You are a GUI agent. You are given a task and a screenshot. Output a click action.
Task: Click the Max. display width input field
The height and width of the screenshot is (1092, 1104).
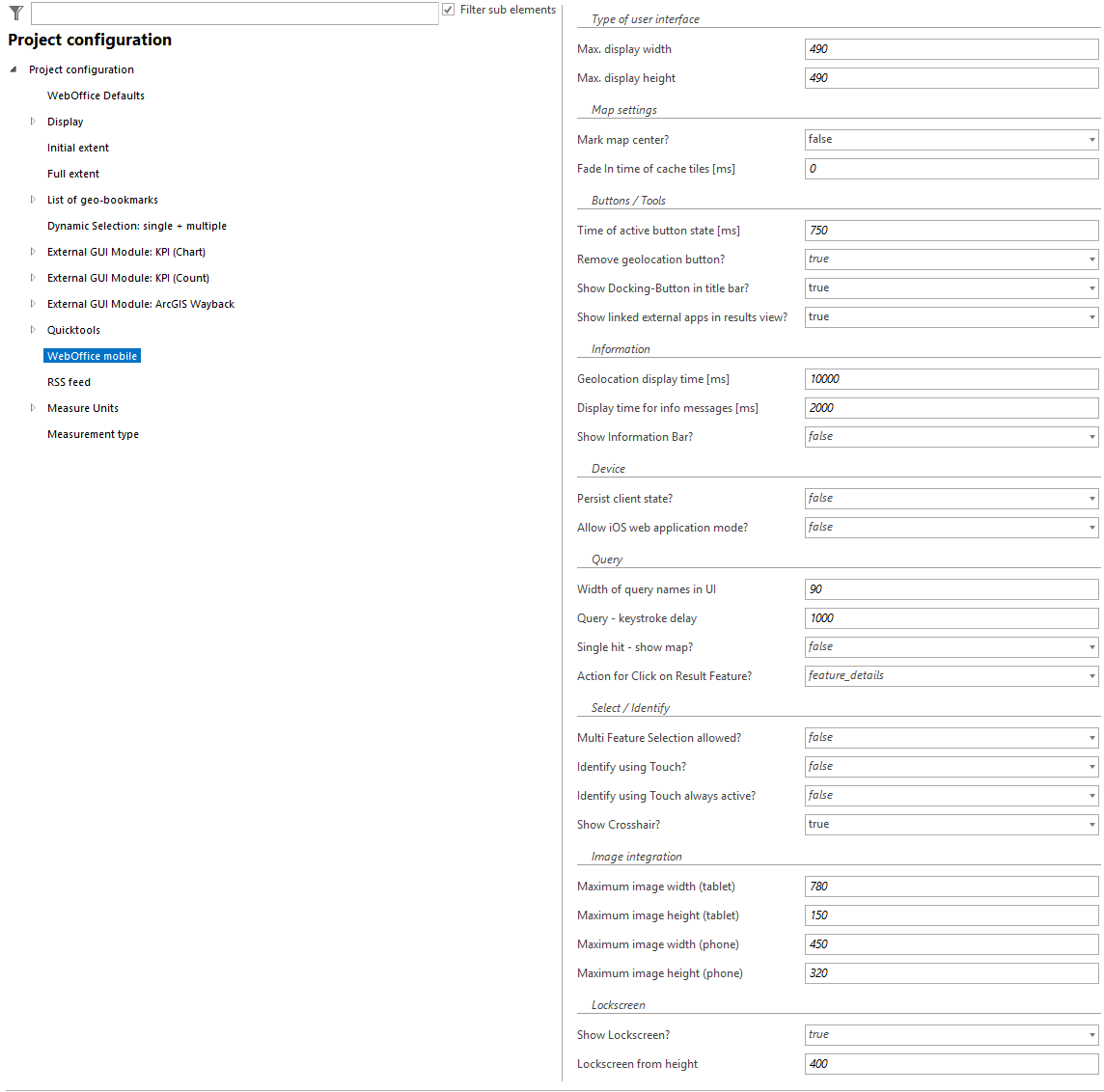[951, 48]
